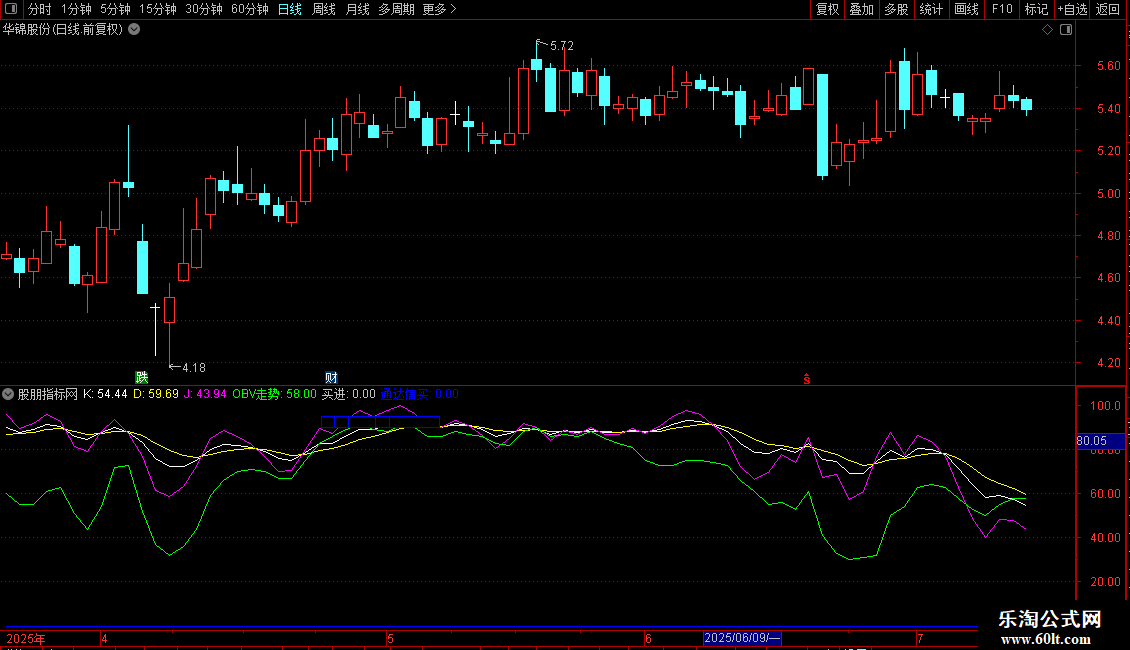
Task: Open the dropdown beside 华锦股份 title
Action: (134, 29)
